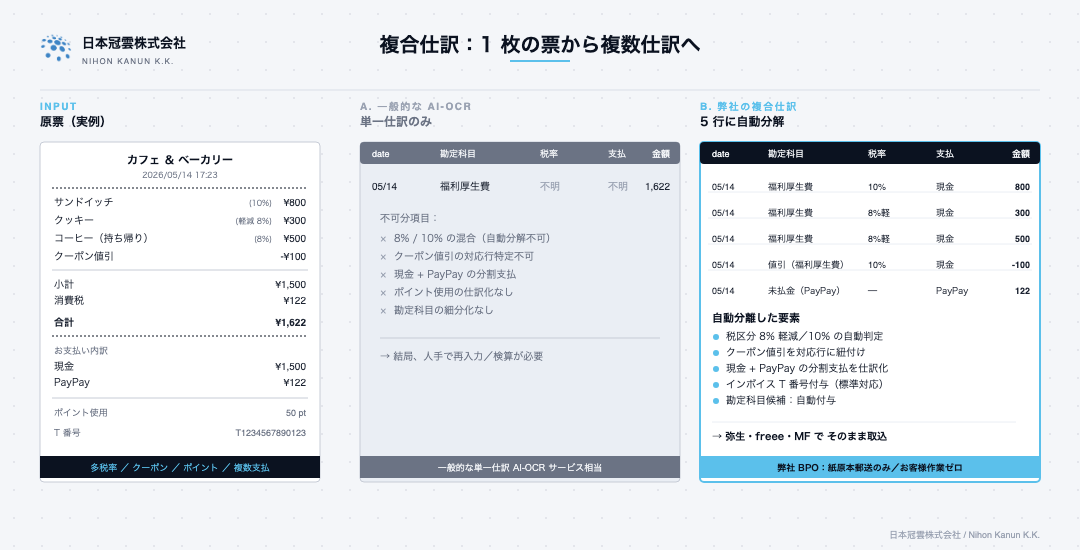
Task: Click the panel B row with amount 300
Action: point(871,213)
